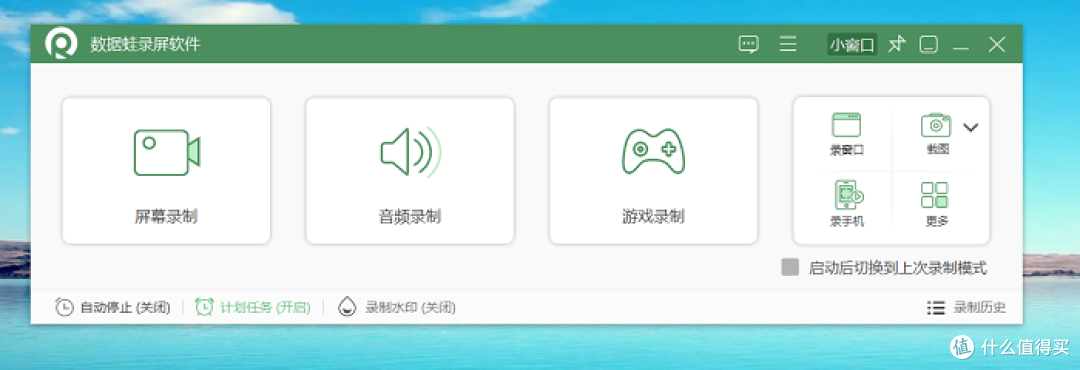Click the rounded-square icon left of minimize
The width and height of the screenshot is (1080, 370).
pos(929,45)
